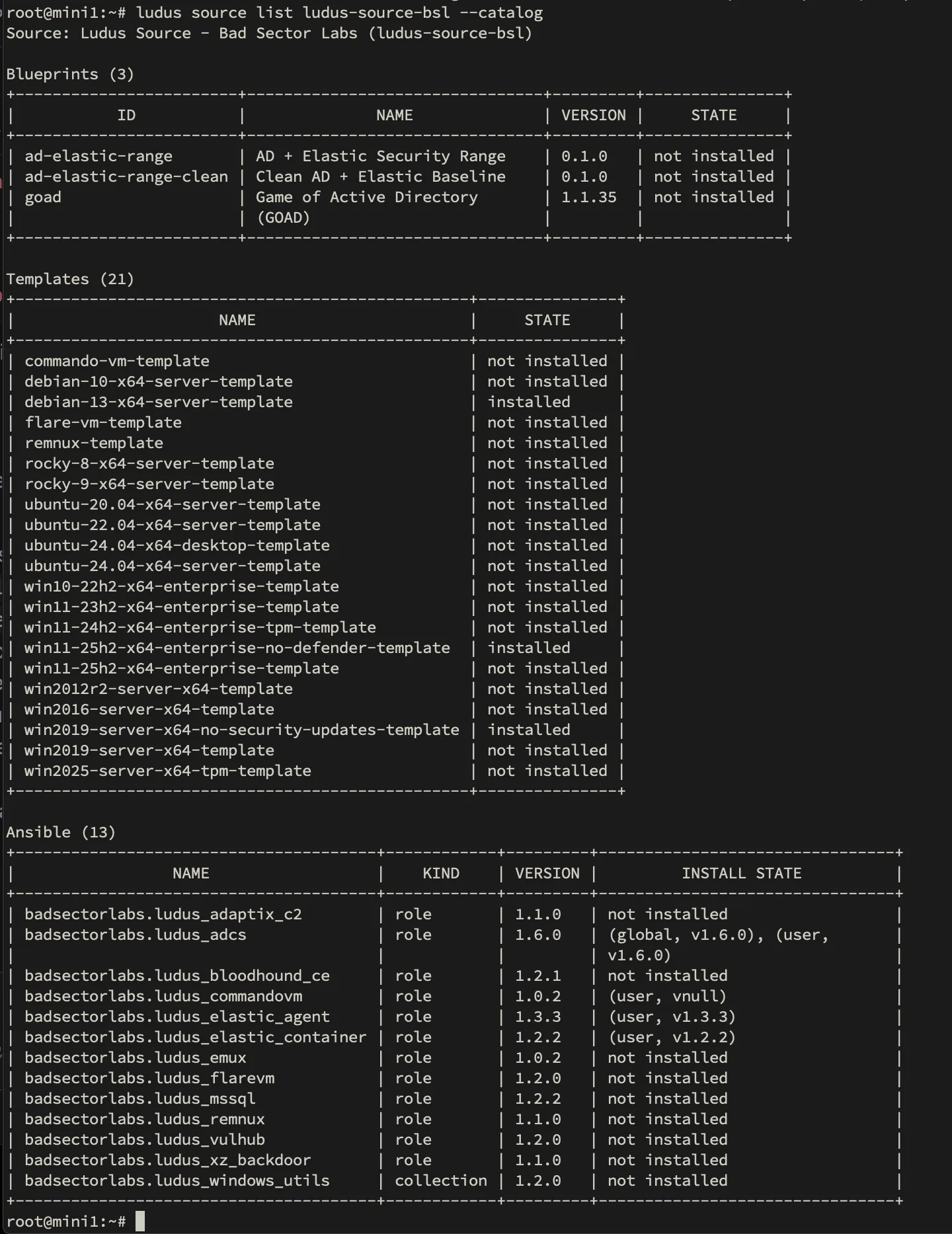Click the 'KIND' column header
This screenshot has width=952, height=1234.
tap(441, 874)
